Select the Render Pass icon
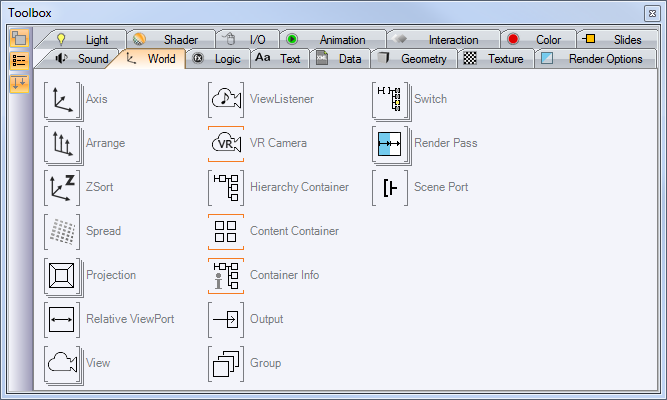 pyautogui.click(x=390, y=144)
